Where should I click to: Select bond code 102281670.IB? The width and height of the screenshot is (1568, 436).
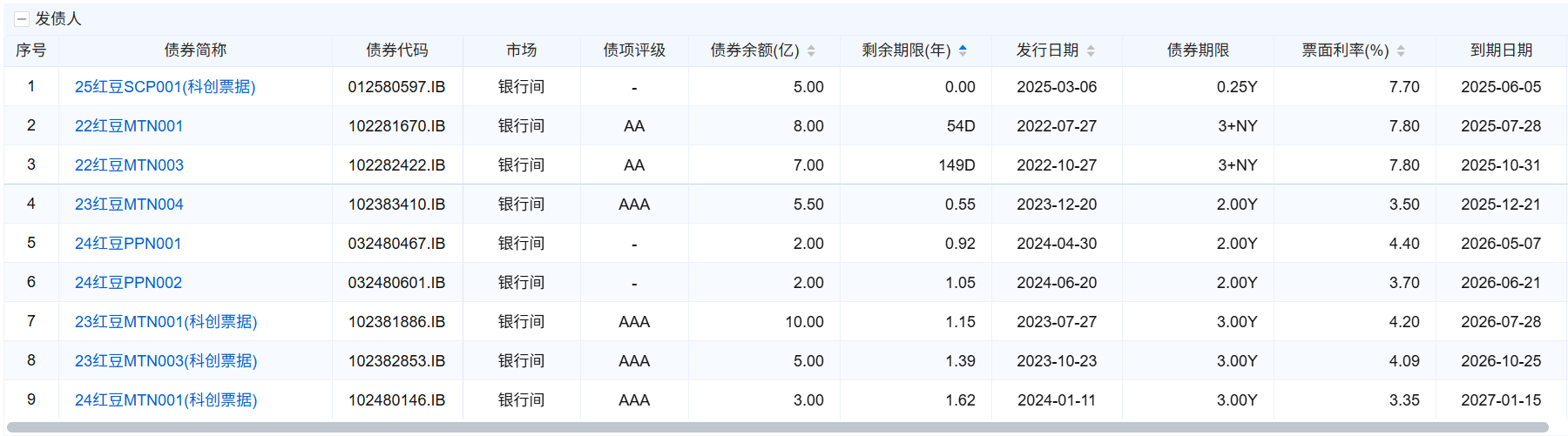pos(396,126)
